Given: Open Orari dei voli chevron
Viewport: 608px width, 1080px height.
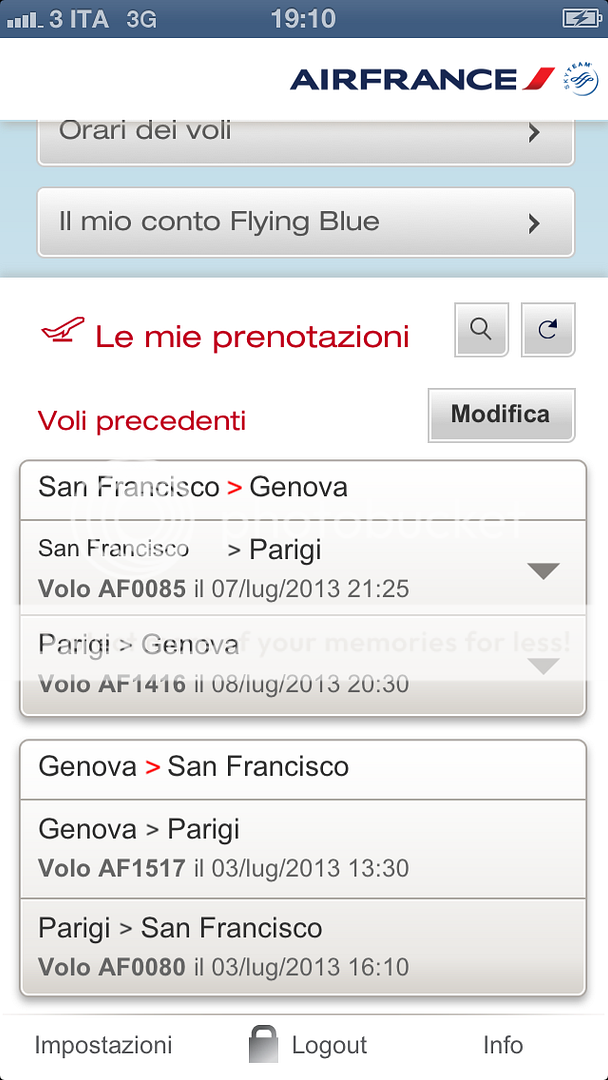Looking at the screenshot, I should (534, 132).
